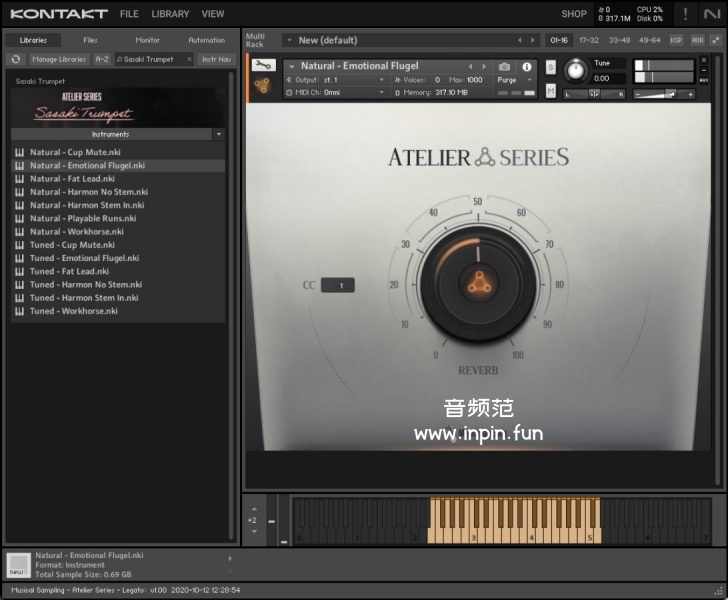Expand the info pane arrow
728x600 pixels.
pyautogui.click(x=230, y=559)
